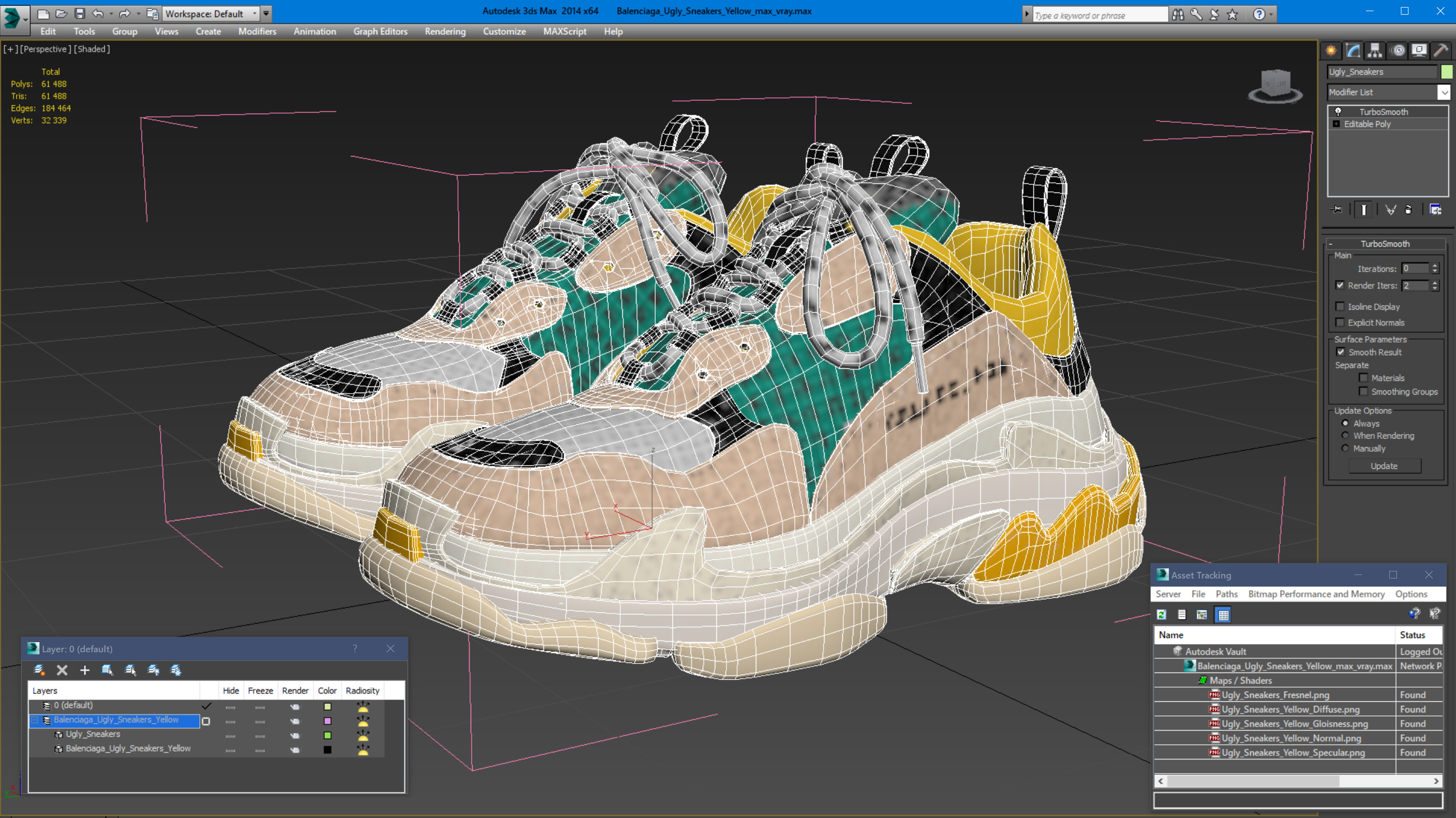Click Configure Modifier Sets icon
Image resolution: width=1456 pixels, height=818 pixels.
click(x=1436, y=210)
